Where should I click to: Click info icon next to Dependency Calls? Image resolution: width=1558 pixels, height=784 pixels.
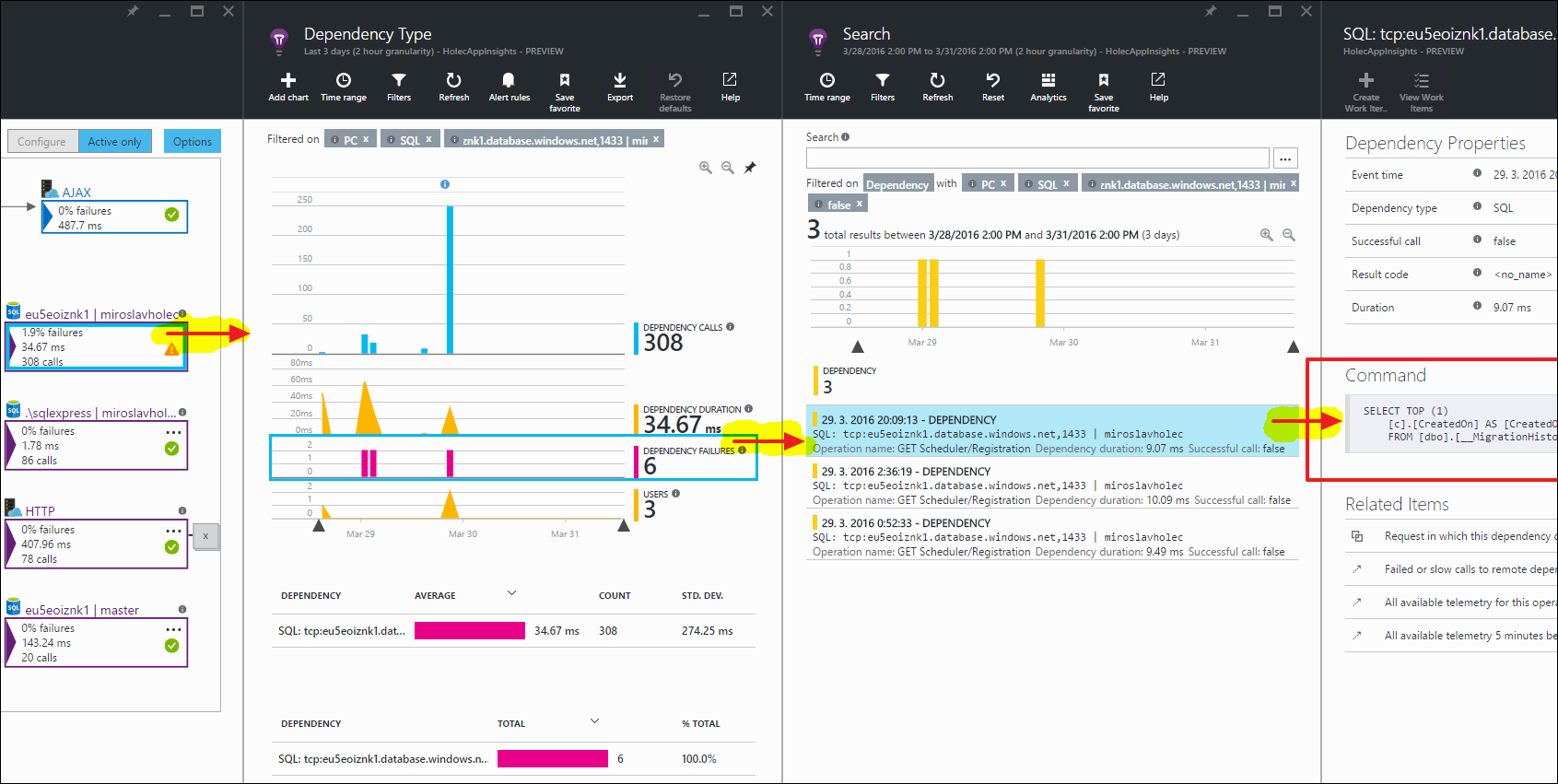(x=731, y=327)
